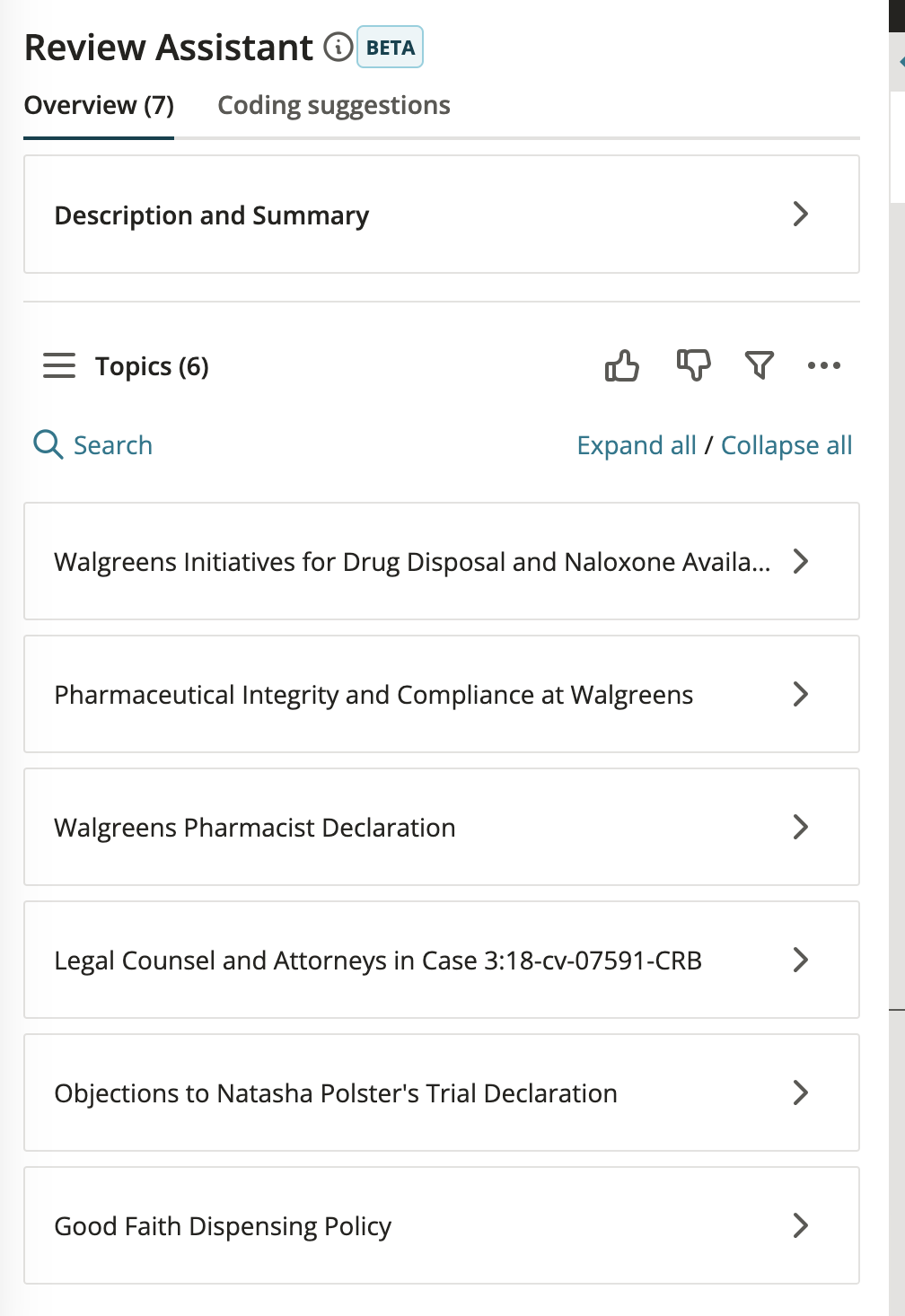Switch to the Overview (7) tab
The image size is (905, 1316).
99,106
